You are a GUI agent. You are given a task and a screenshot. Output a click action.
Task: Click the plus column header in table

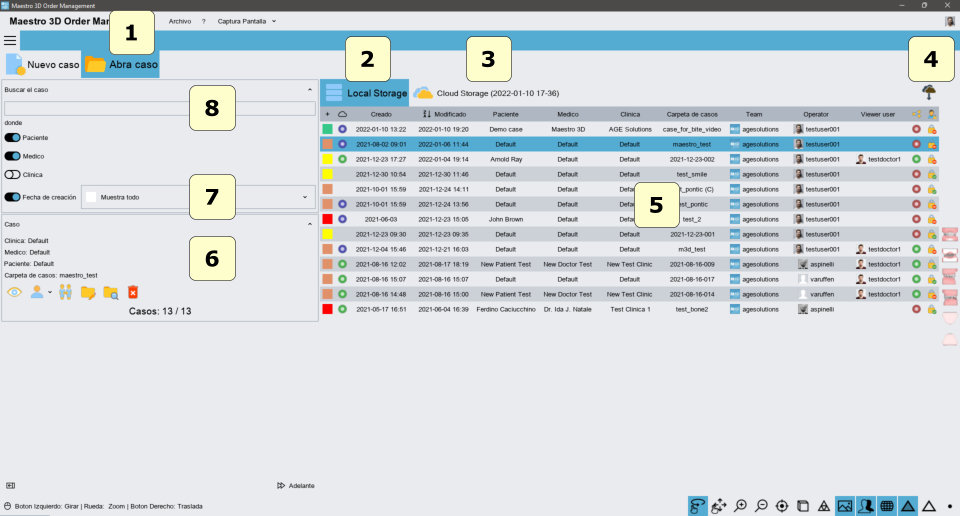[x=328, y=114]
